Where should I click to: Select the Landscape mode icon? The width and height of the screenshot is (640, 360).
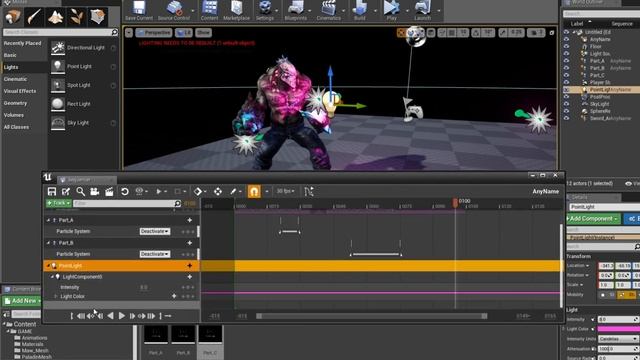(x=55, y=17)
